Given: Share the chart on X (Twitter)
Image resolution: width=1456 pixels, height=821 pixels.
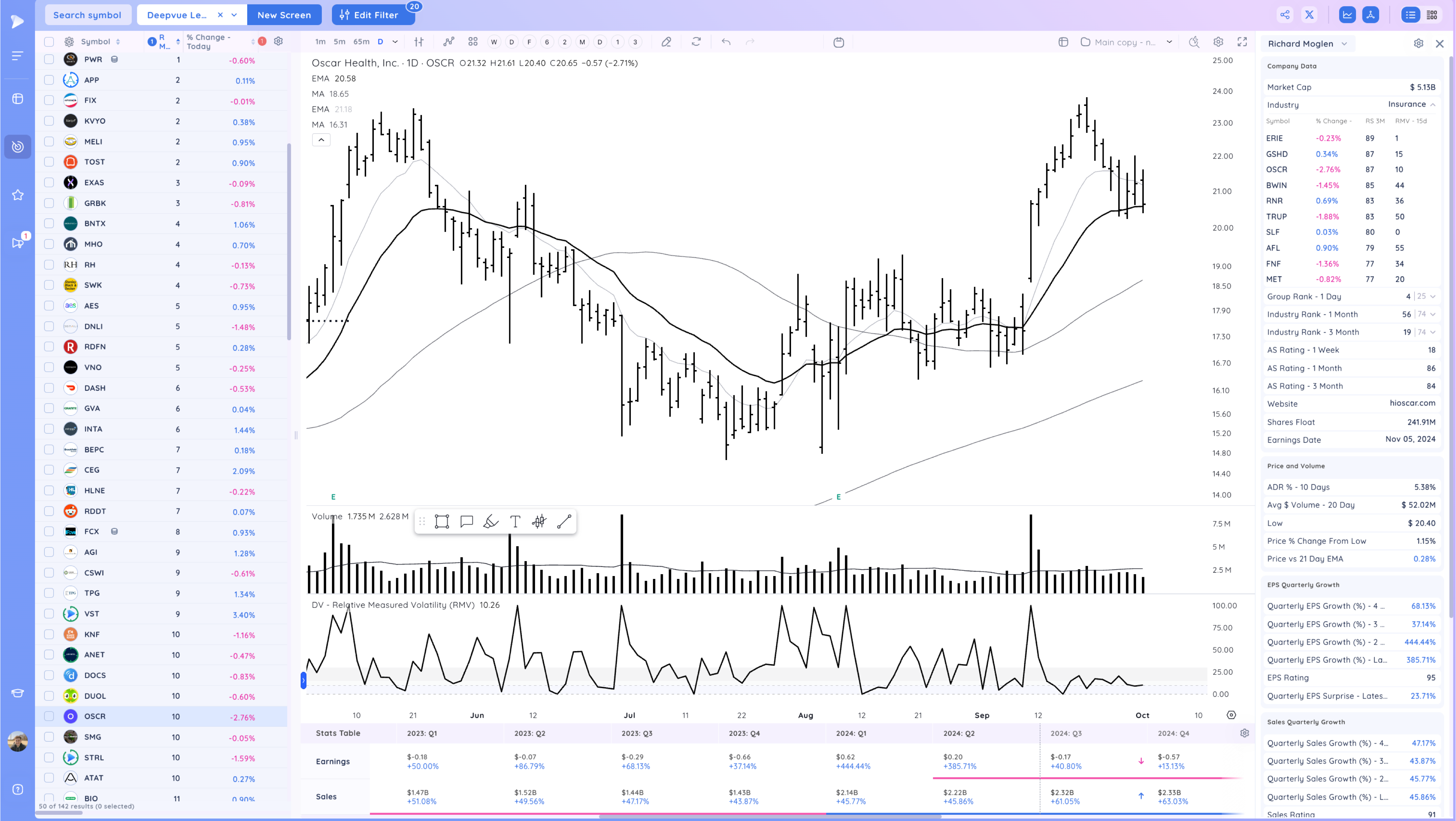Looking at the screenshot, I should tap(1309, 15).
